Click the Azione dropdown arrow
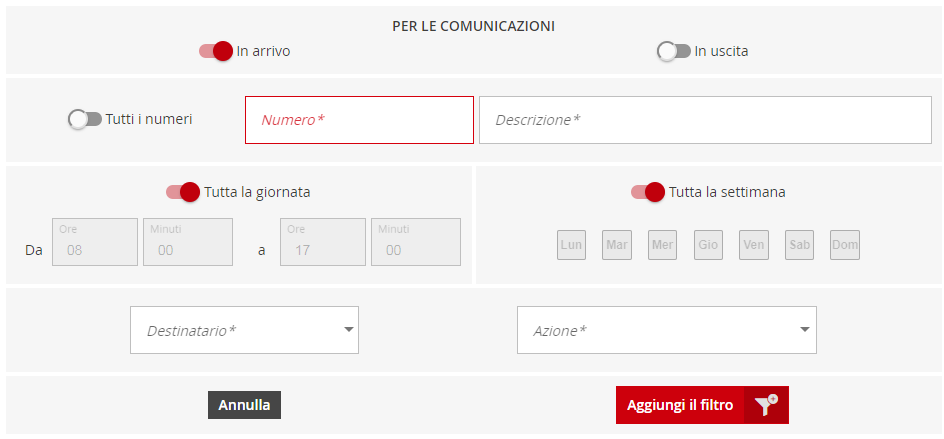Screen dimensions: 944x439 804,329
